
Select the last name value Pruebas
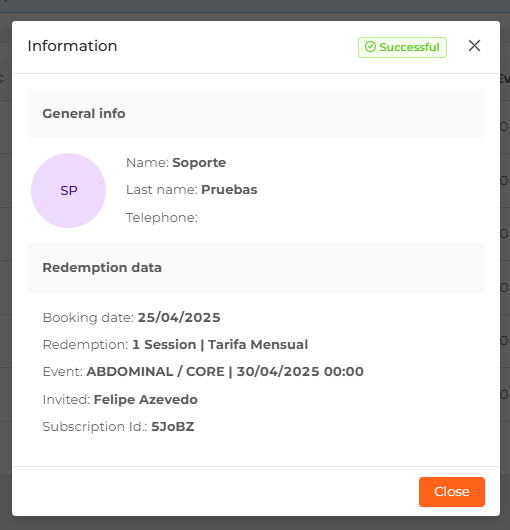tap(229, 190)
